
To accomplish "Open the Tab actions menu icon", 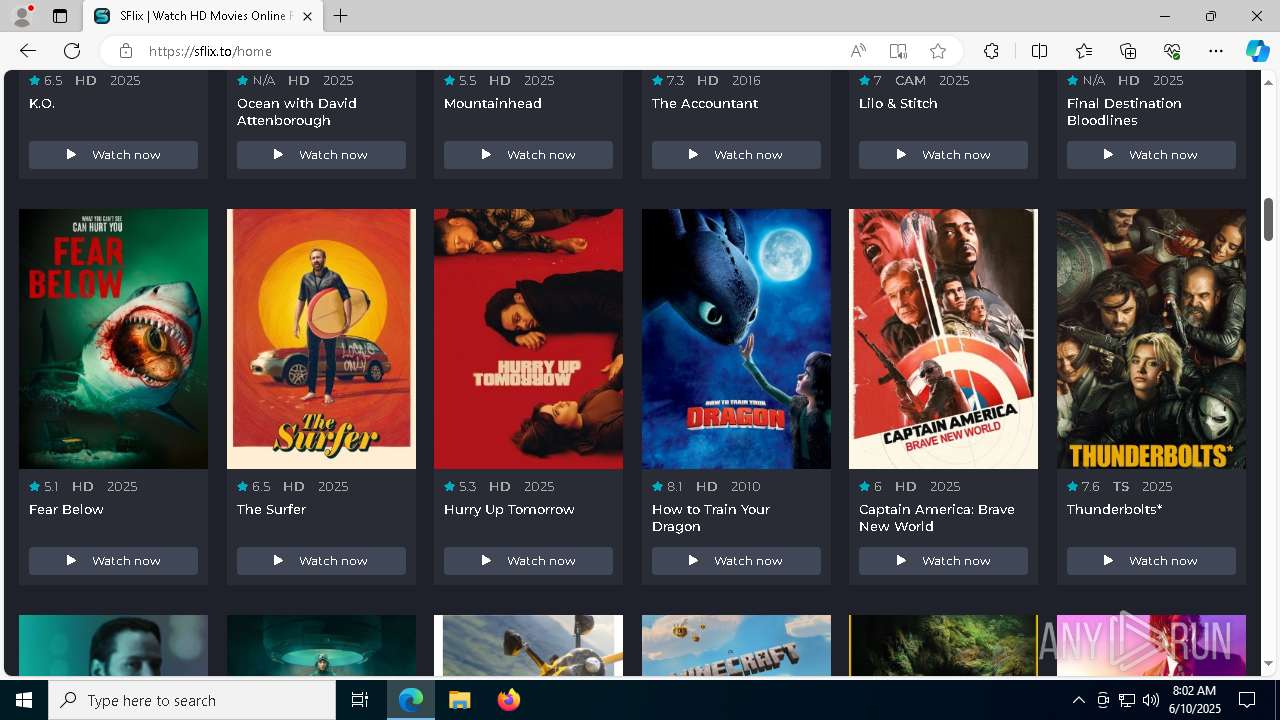I will 60,16.
